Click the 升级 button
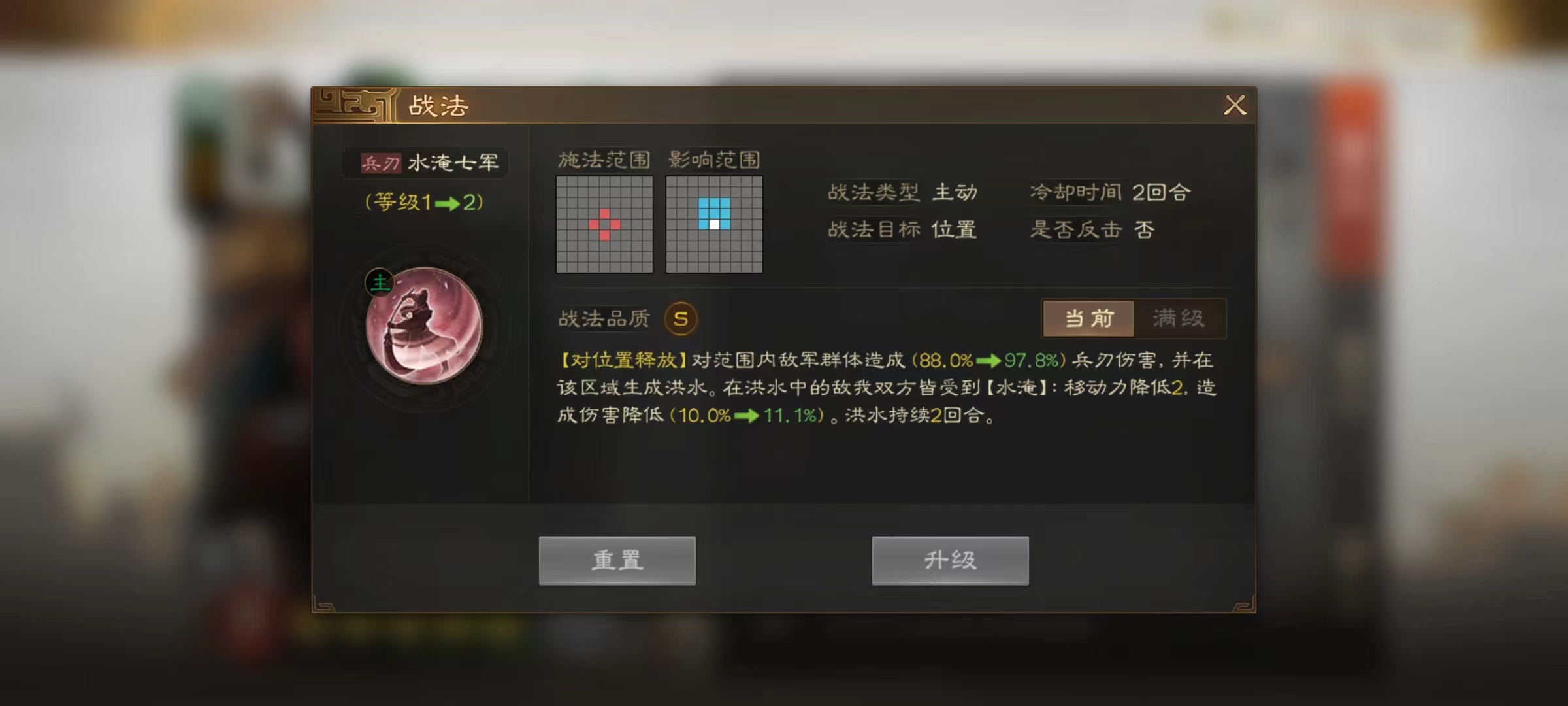This screenshot has height=706, width=1568. (951, 560)
